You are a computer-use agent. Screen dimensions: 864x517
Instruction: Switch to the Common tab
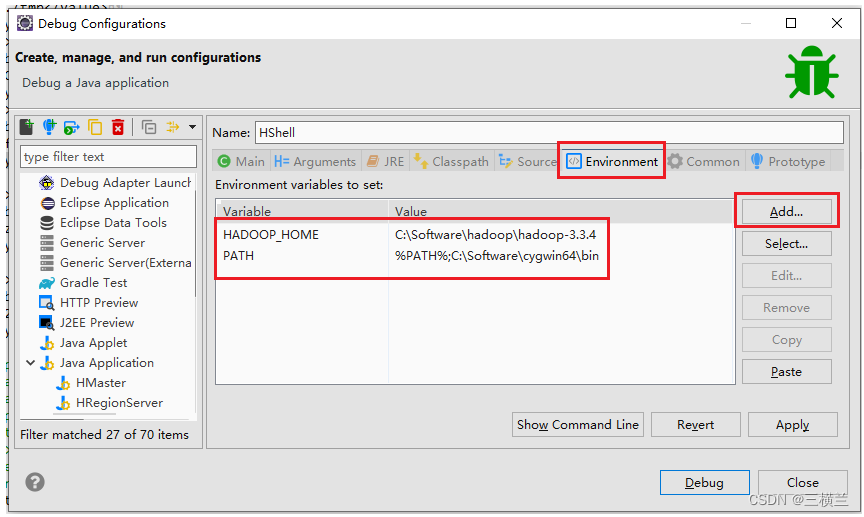704,161
